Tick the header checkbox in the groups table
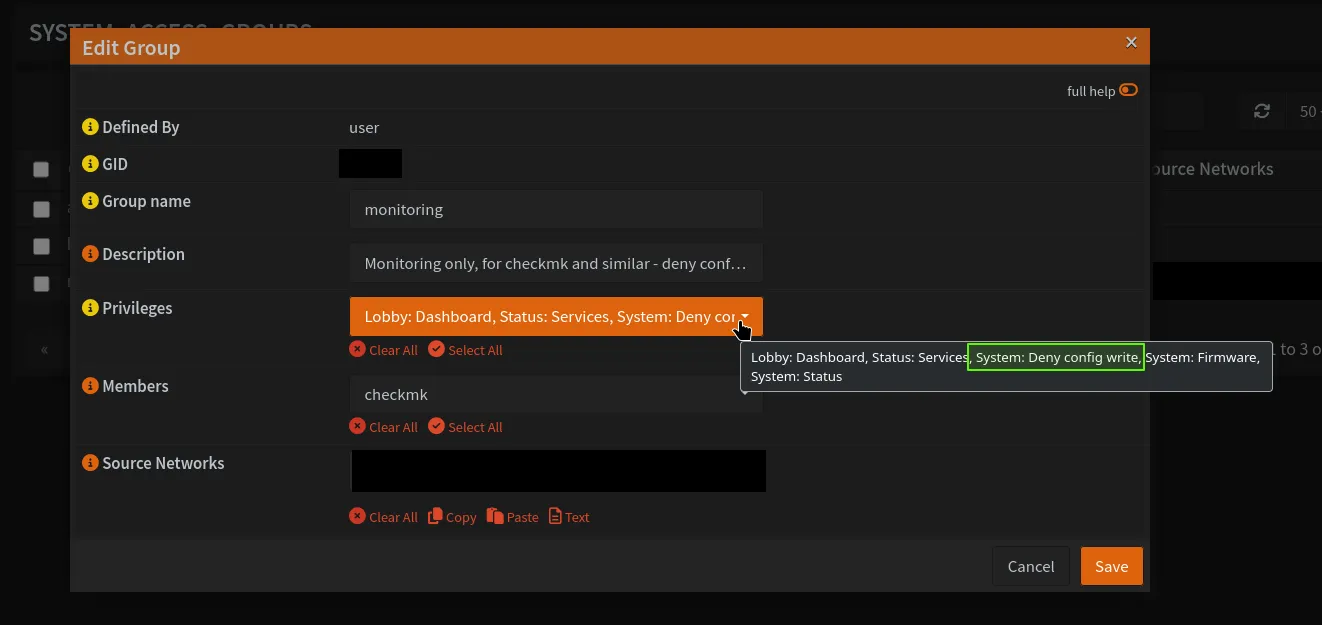 41,169
